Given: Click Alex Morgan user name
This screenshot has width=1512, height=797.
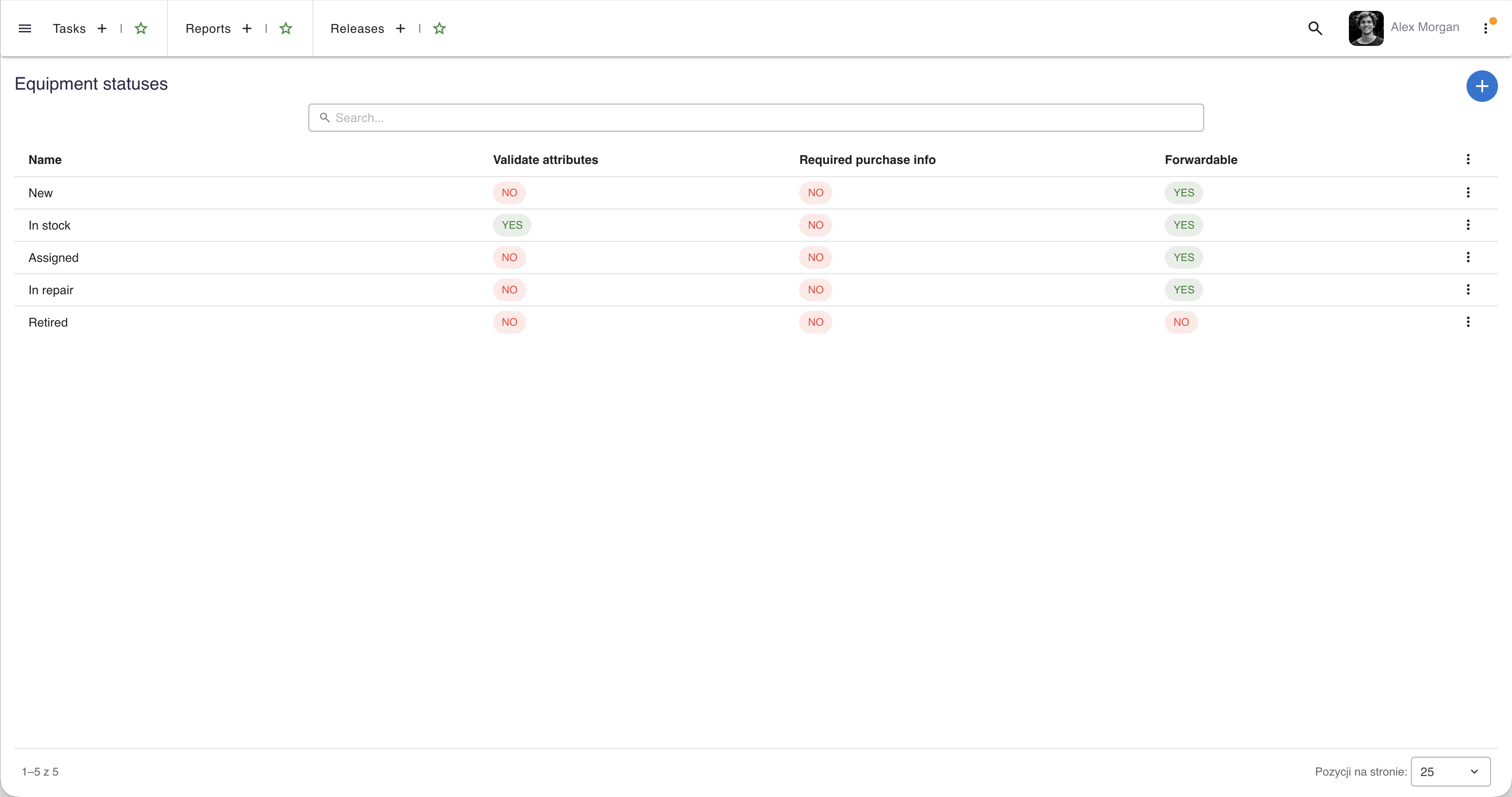Looking at the screenshot, I should click(x=1425, y=27).
